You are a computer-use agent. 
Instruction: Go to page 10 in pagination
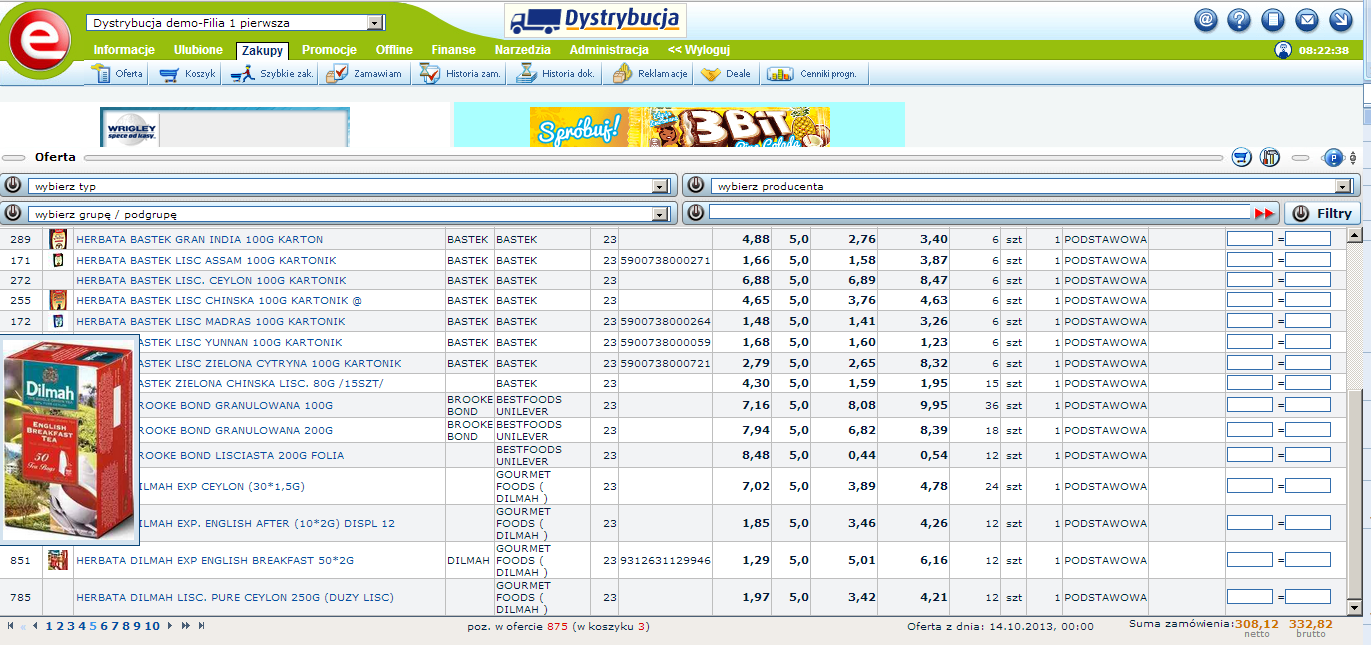[152, 626]
